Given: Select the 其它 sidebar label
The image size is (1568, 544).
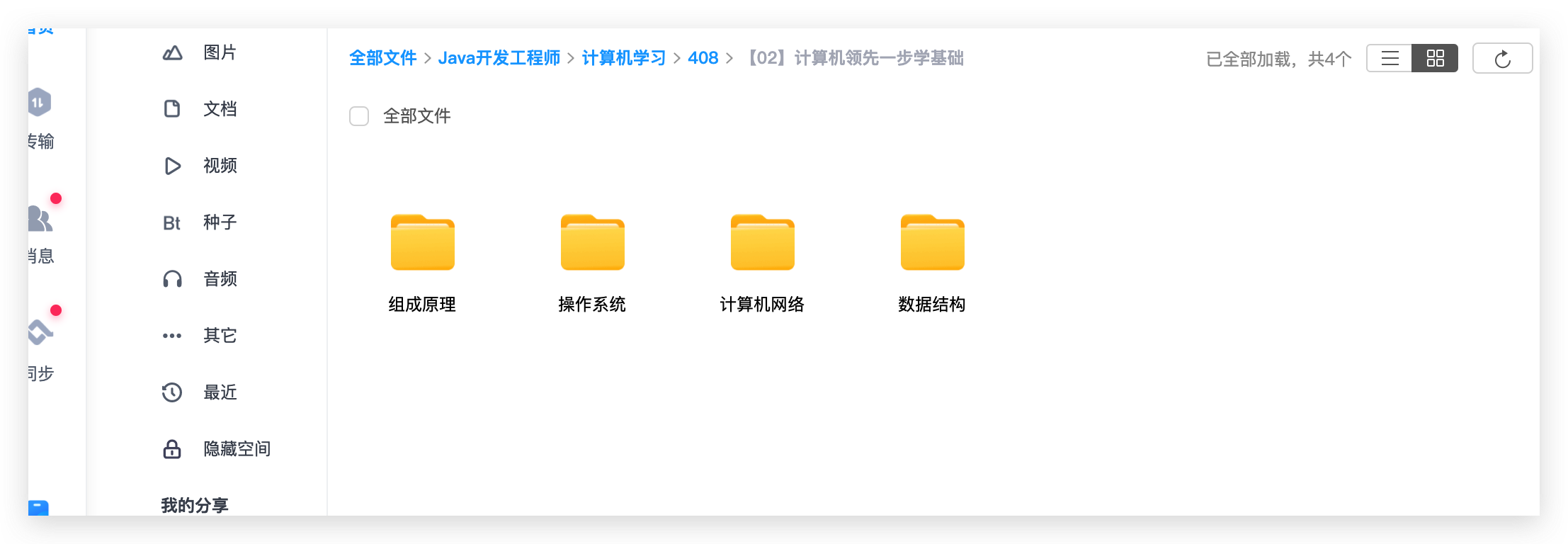Looking at the screenshot, I should point(220,336).
